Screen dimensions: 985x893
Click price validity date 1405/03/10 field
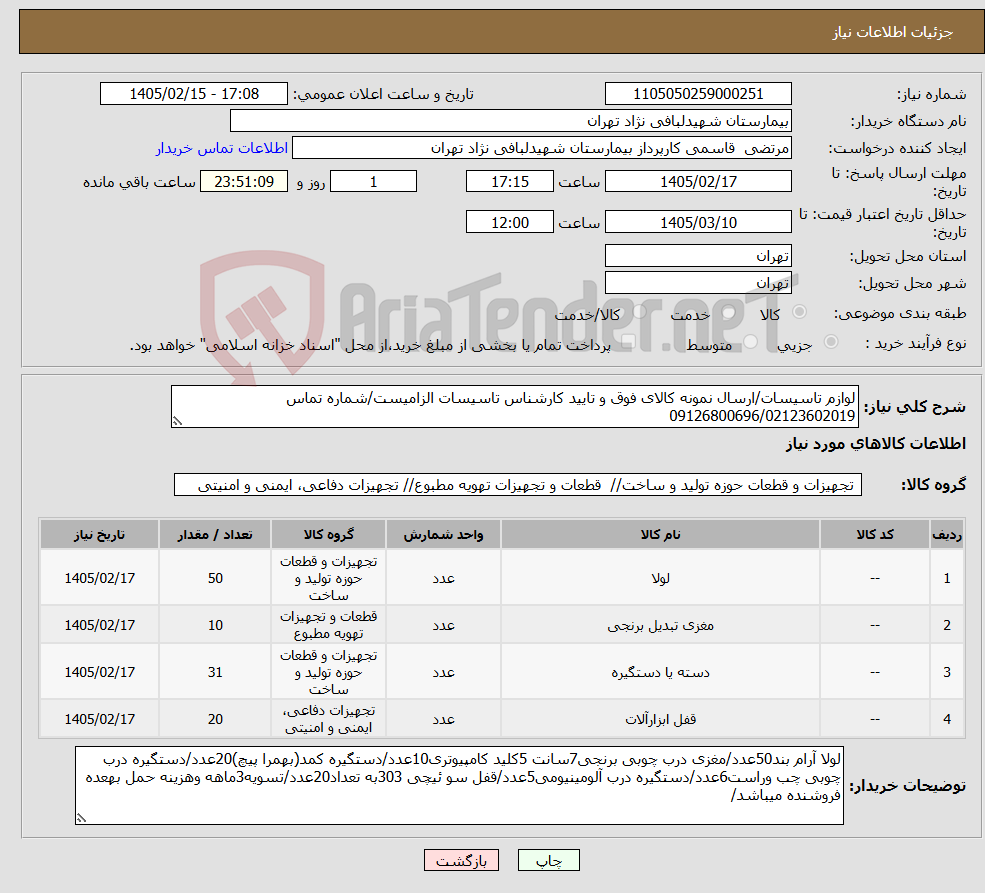coord(698,222)
